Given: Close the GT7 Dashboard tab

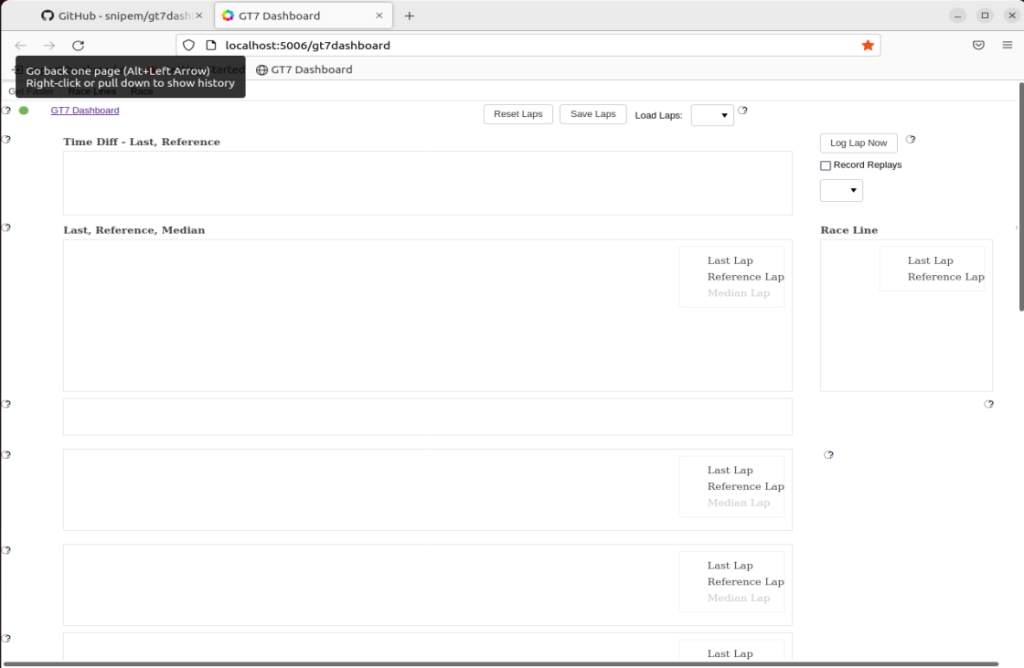Looking at the screenshot, I should tap(379, 15).
